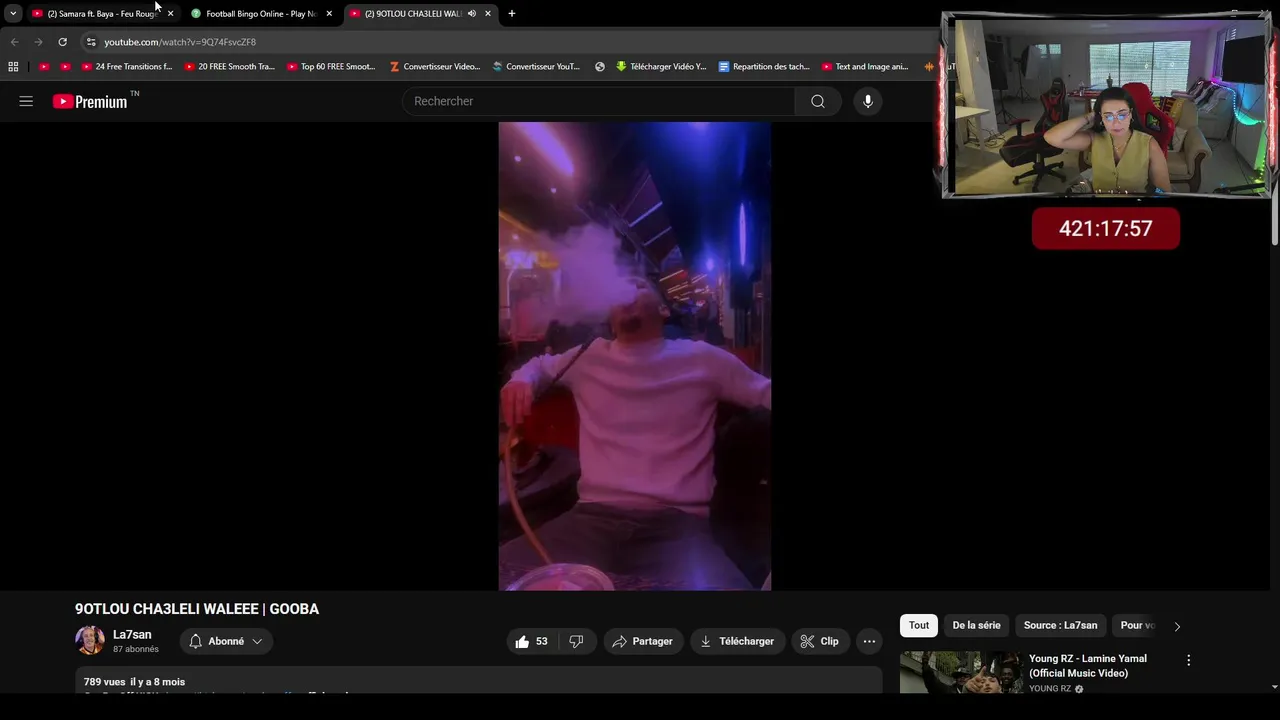
Task: Select the Source : La7san chip
Action: 1060,625
